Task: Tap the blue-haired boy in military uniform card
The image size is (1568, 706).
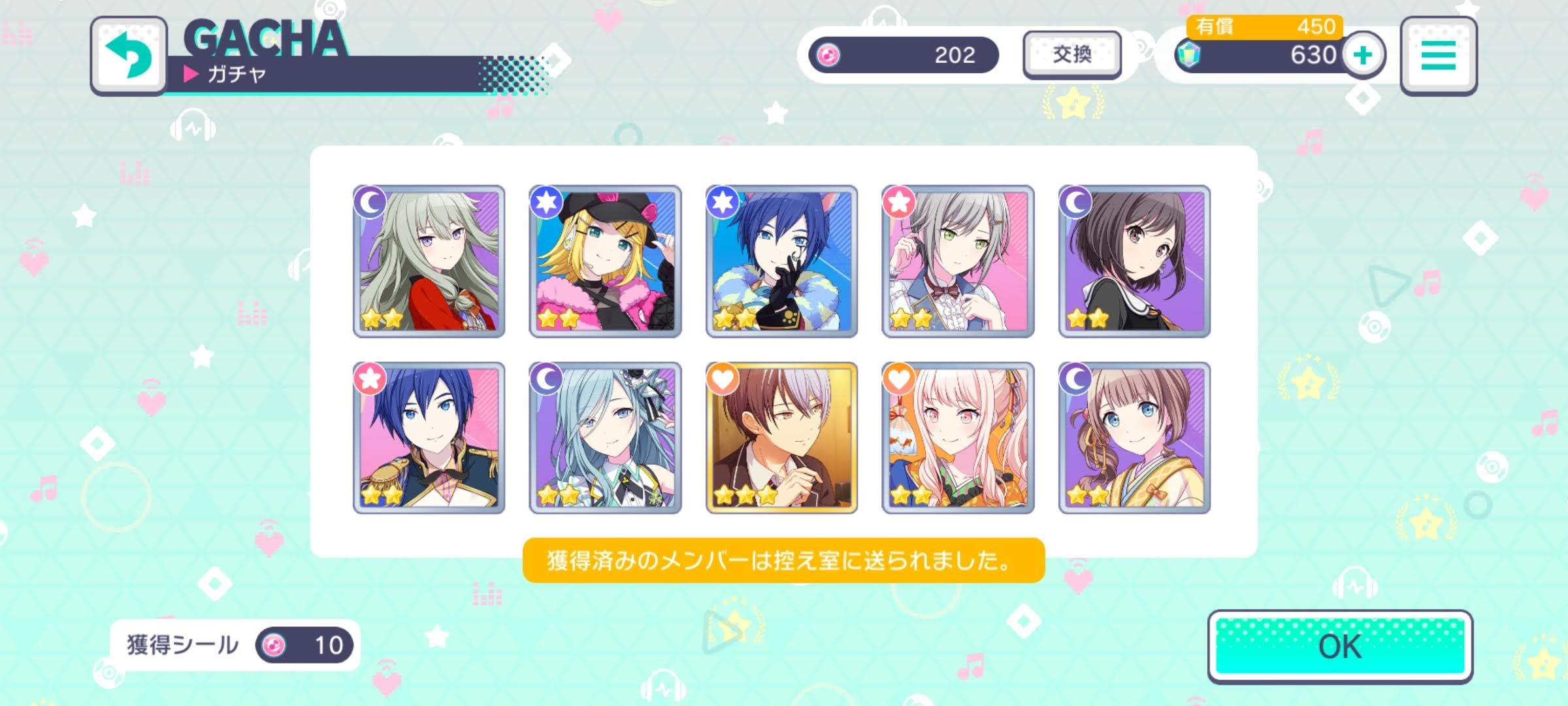Action: tap(429, 438)
